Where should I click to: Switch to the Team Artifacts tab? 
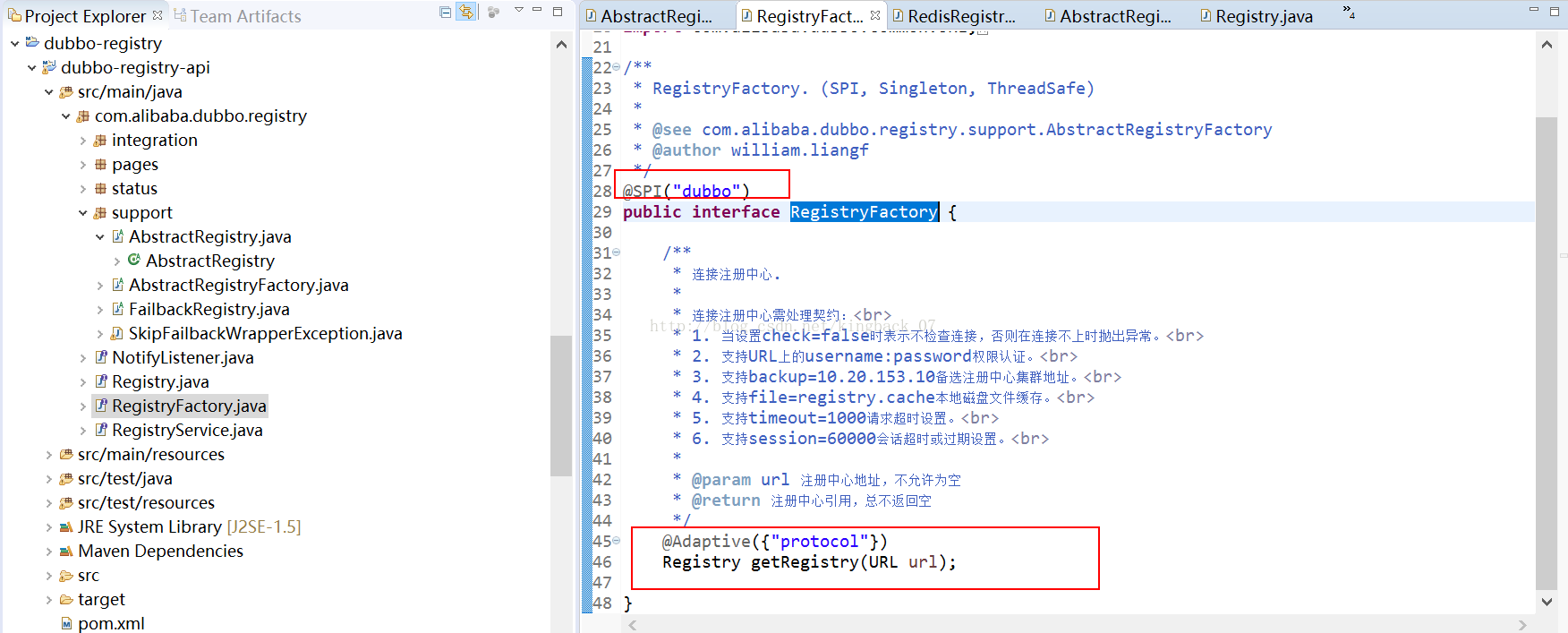[x=236, y=16]
